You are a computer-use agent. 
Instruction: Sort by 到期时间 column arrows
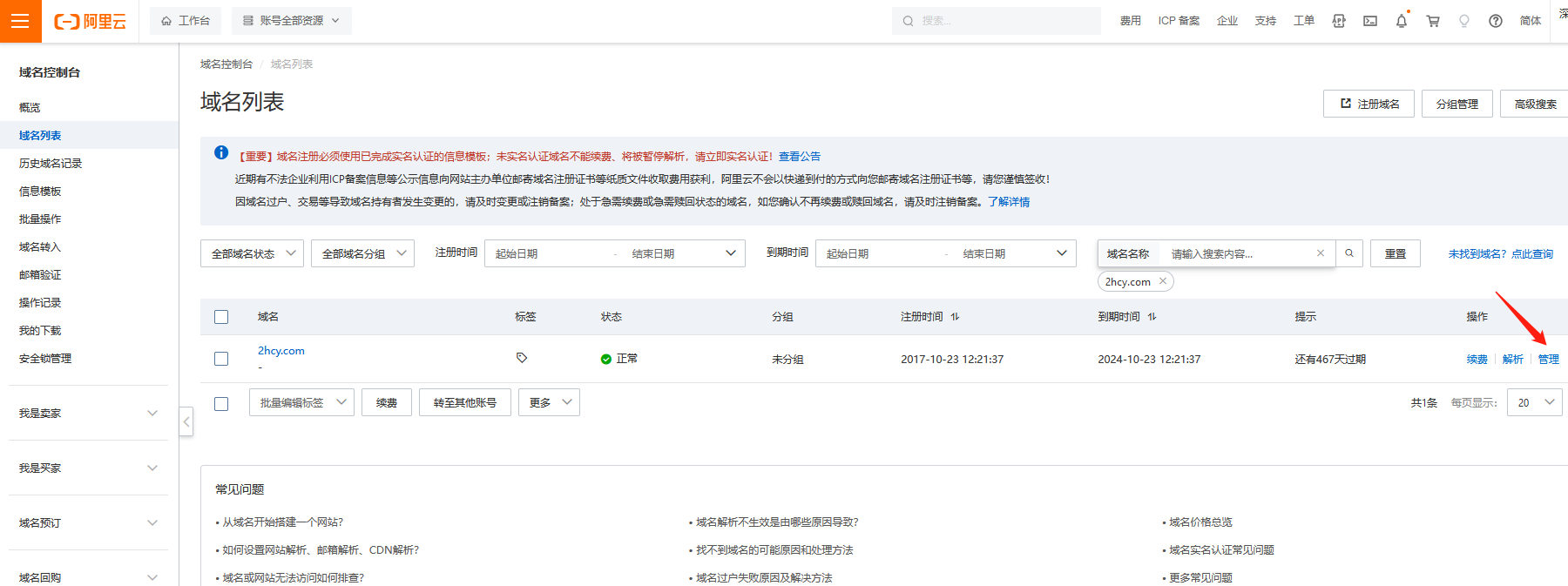[1152, 317]
